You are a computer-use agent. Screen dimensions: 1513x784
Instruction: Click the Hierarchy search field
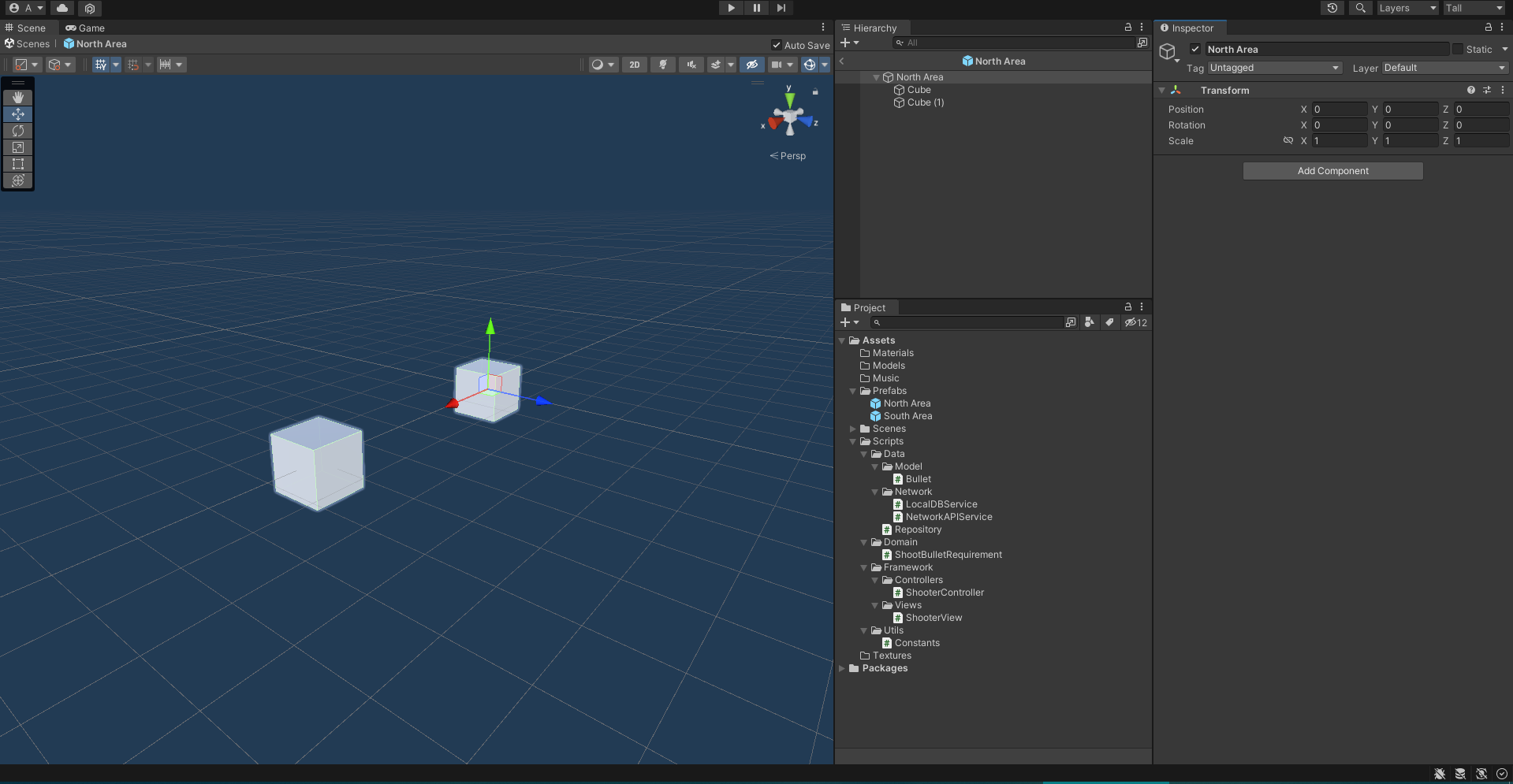pyautogui.click(x=1013, y=43)
